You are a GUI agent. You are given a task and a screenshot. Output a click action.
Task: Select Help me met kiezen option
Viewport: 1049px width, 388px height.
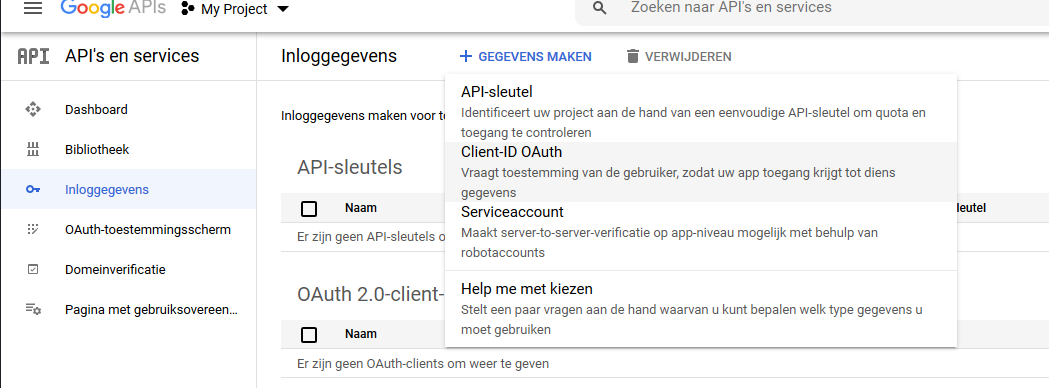coord(700,308)
